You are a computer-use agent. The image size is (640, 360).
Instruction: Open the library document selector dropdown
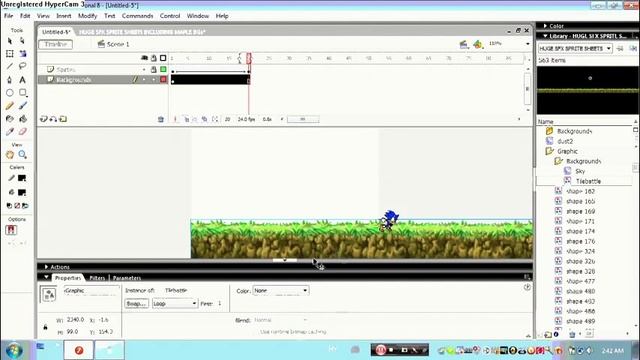click(x=575, y=48)
